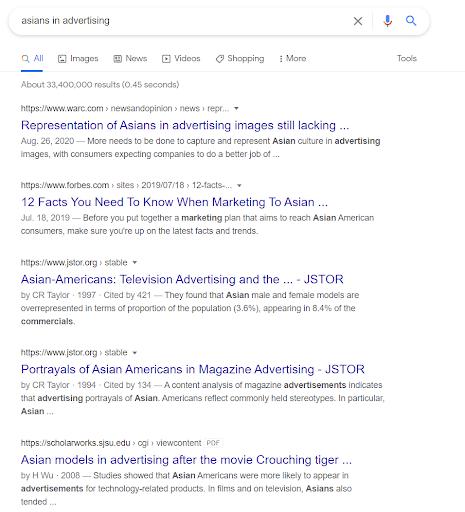This screenshot has height=512, width=465.
Task: Start voice search with microphone icon
Action: click(x=387, y=21)
